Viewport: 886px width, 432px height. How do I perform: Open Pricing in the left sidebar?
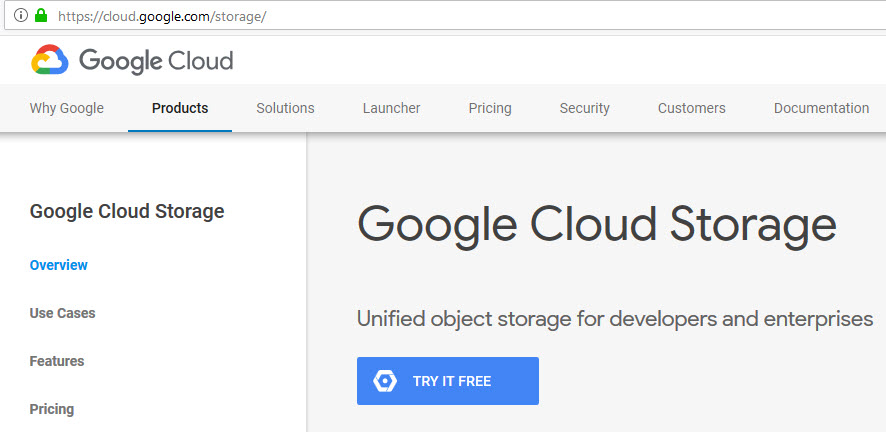[51, 409]
